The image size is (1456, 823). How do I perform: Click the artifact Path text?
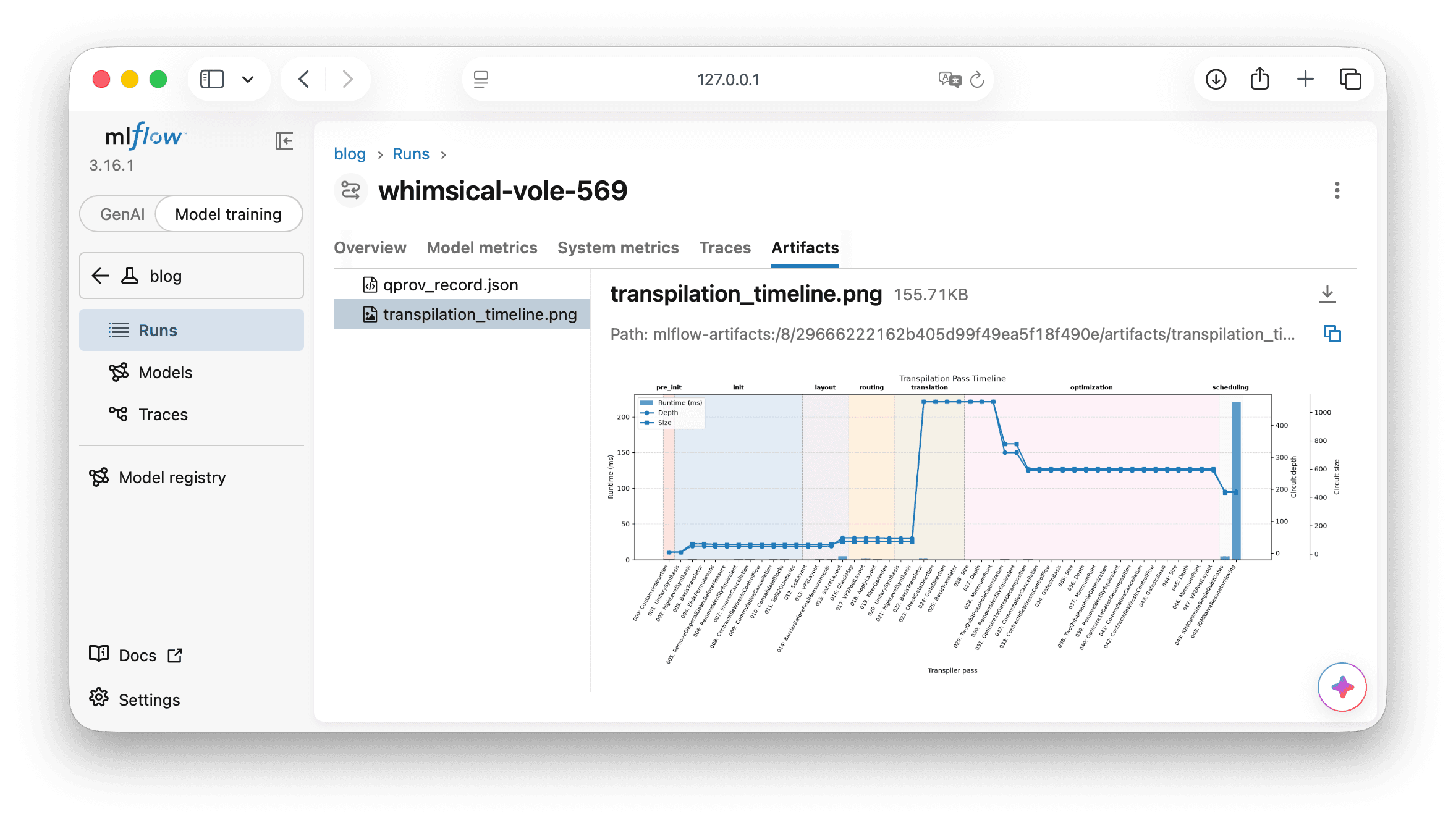pos(952,334)
